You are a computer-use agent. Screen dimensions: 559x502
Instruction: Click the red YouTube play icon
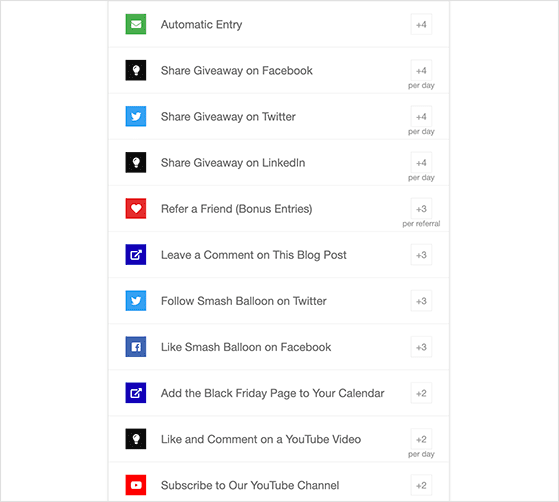(x=136, y=485)
